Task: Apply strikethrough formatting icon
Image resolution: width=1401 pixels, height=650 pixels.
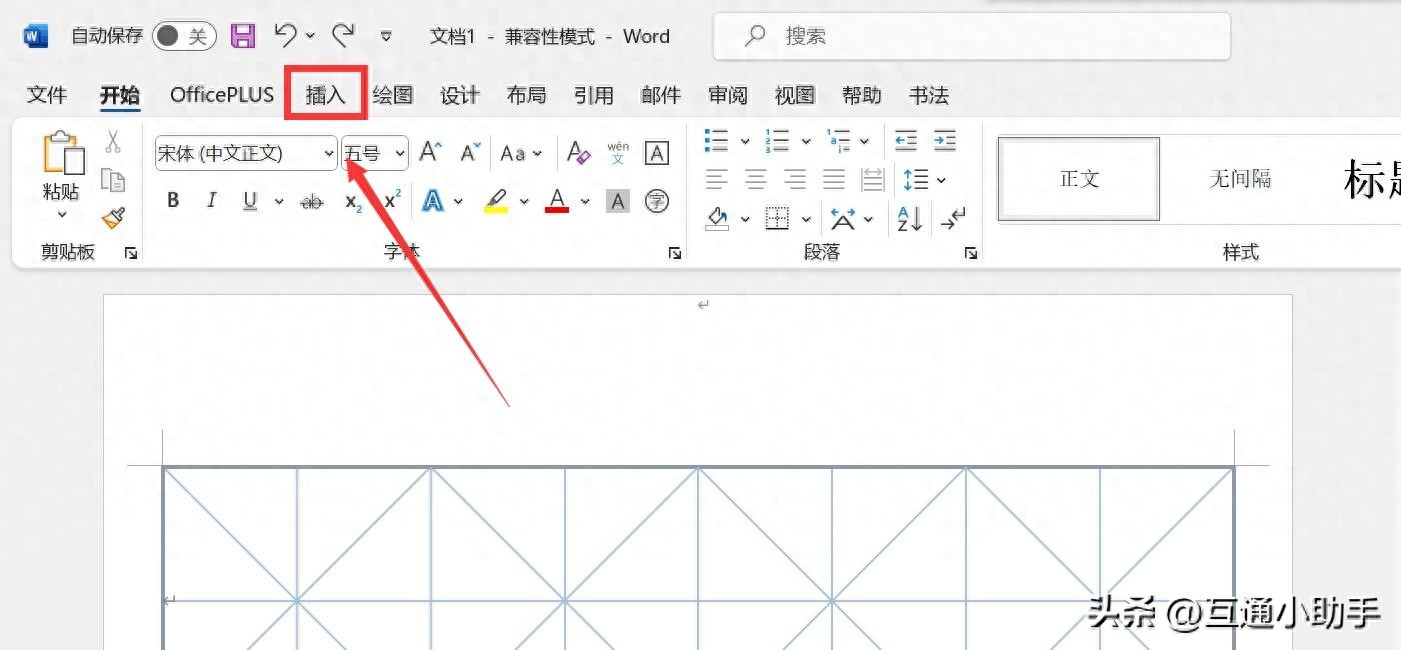Action: point(312,202)
